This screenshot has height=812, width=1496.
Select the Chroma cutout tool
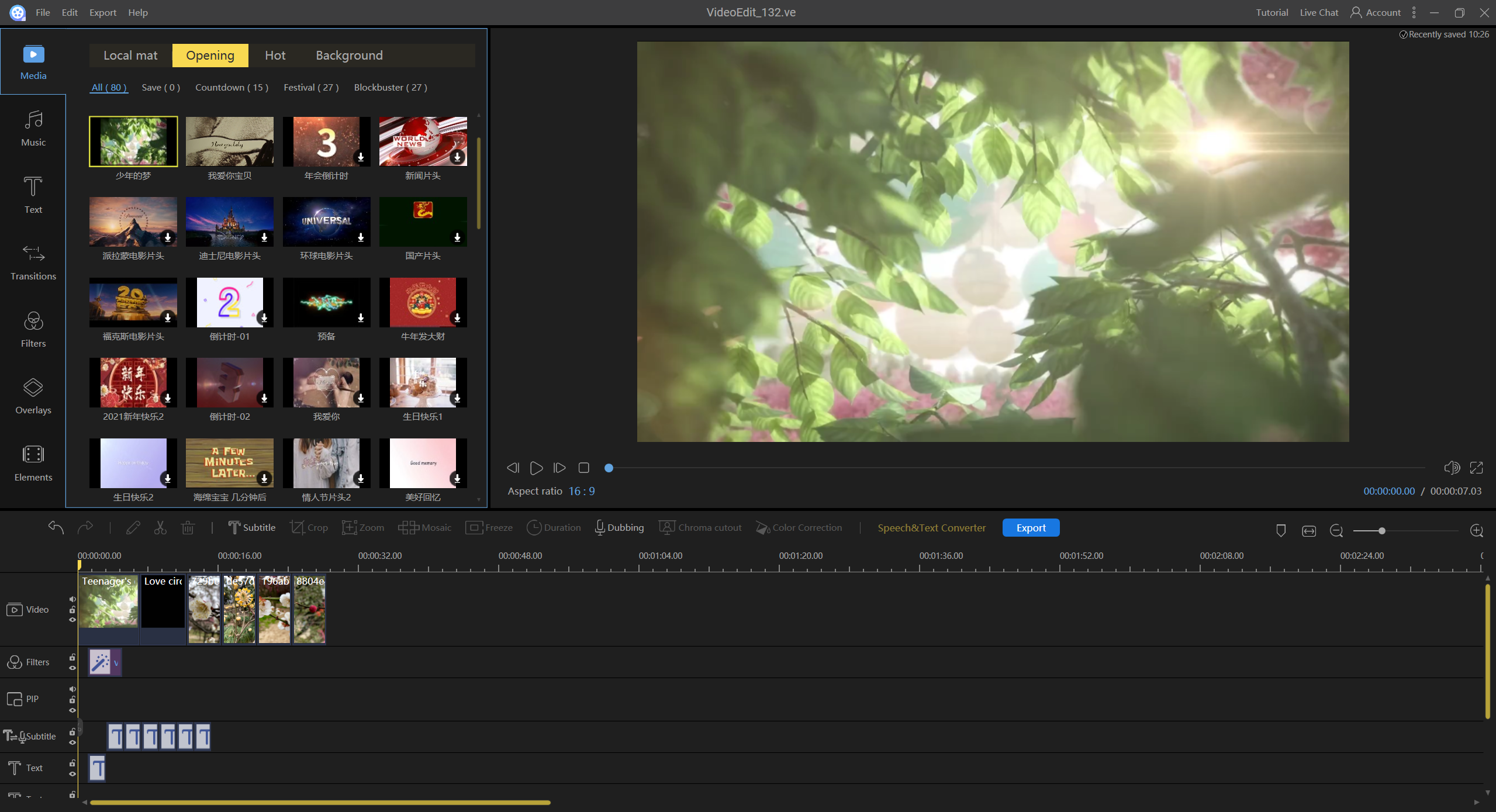pyautogui.click(x=700, y=527)
